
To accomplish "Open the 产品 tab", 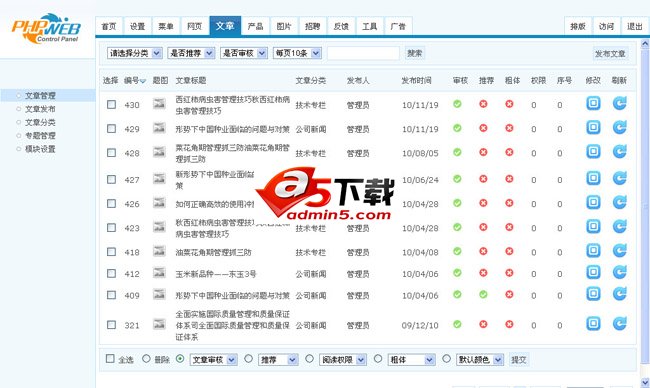I will point(255,26).
